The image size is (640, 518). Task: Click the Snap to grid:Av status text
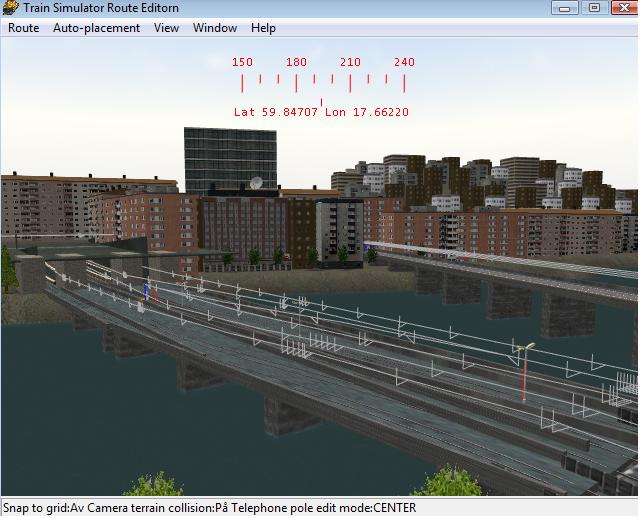43,508
